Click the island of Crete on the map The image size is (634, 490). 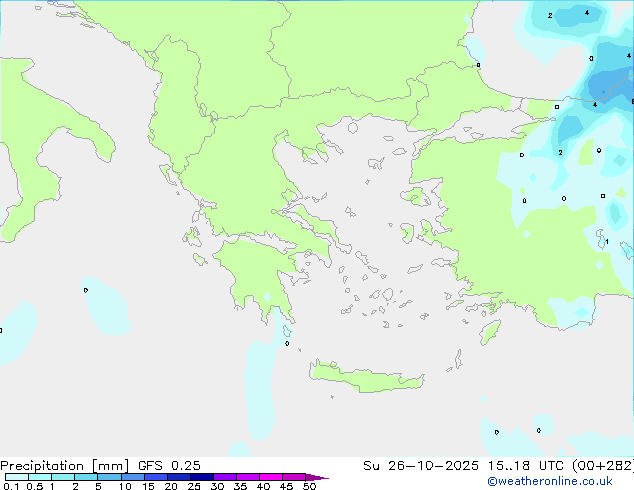point(367,379)
